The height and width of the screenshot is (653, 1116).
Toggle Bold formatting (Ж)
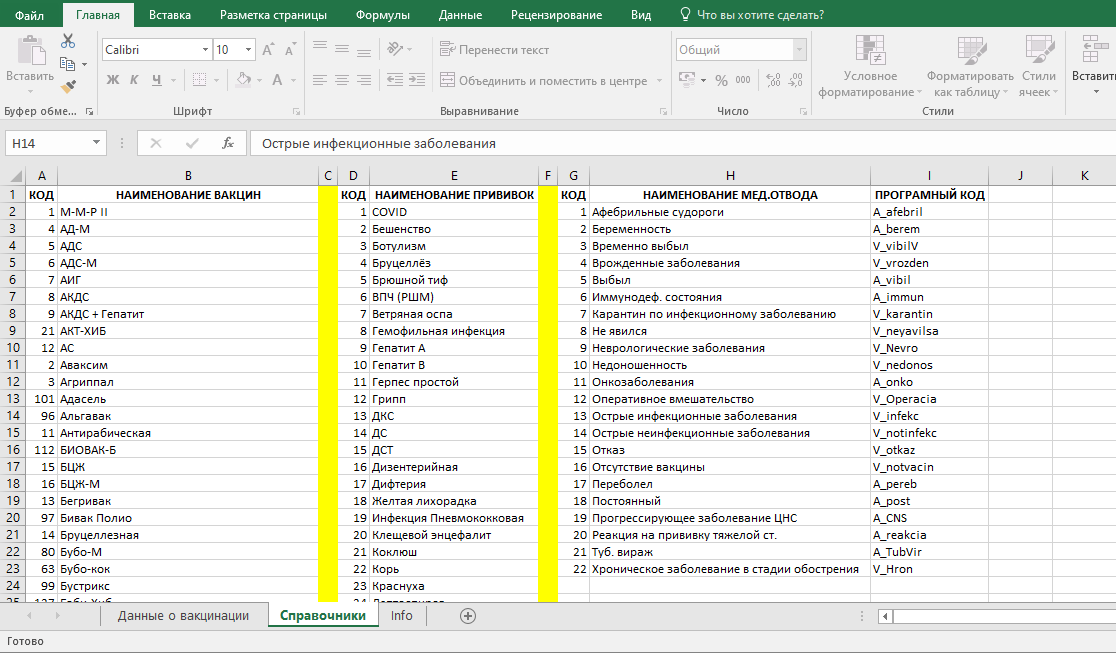click(112, 80)
